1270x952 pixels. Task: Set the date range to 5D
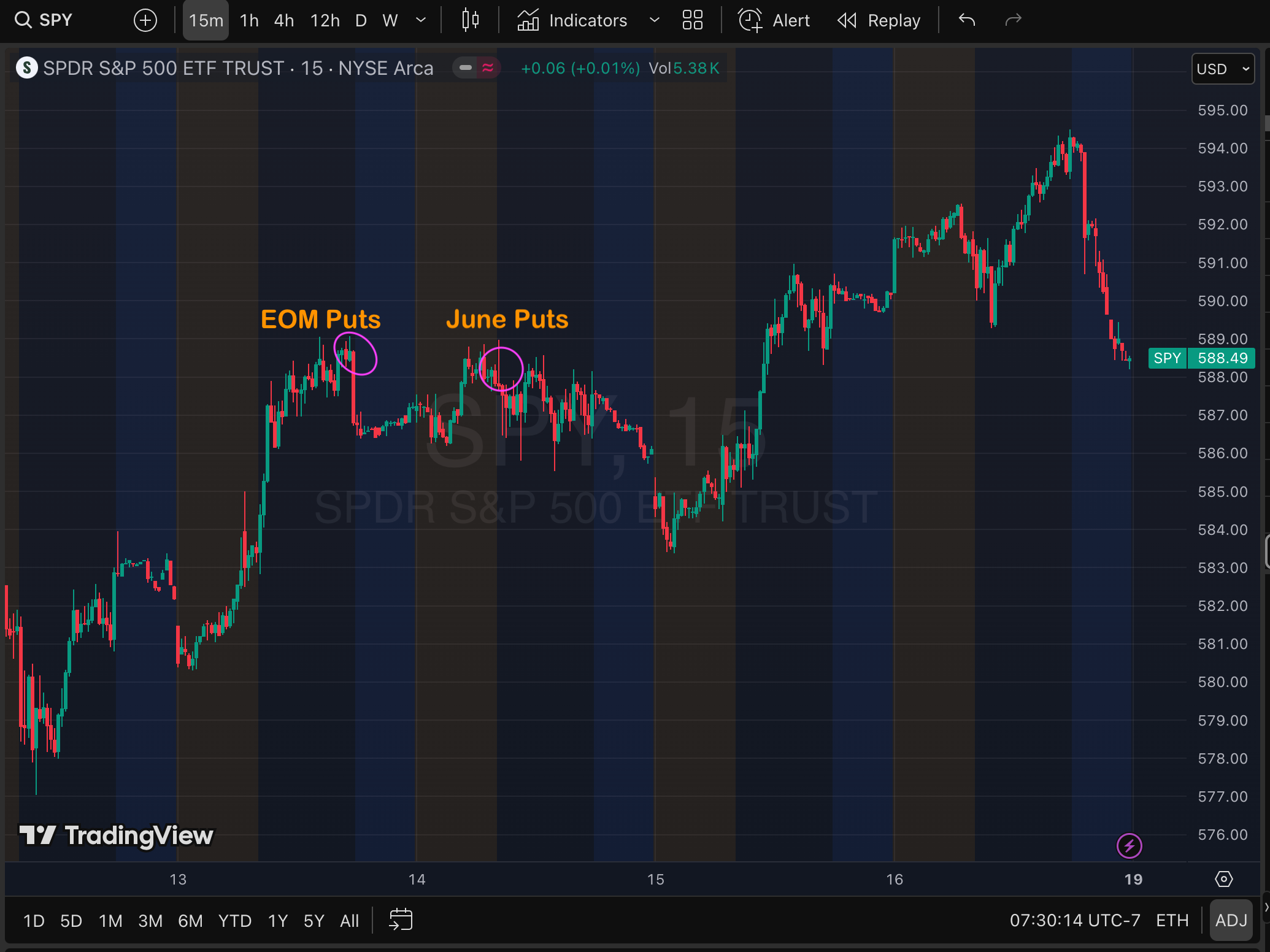click(x=71, y=921)
